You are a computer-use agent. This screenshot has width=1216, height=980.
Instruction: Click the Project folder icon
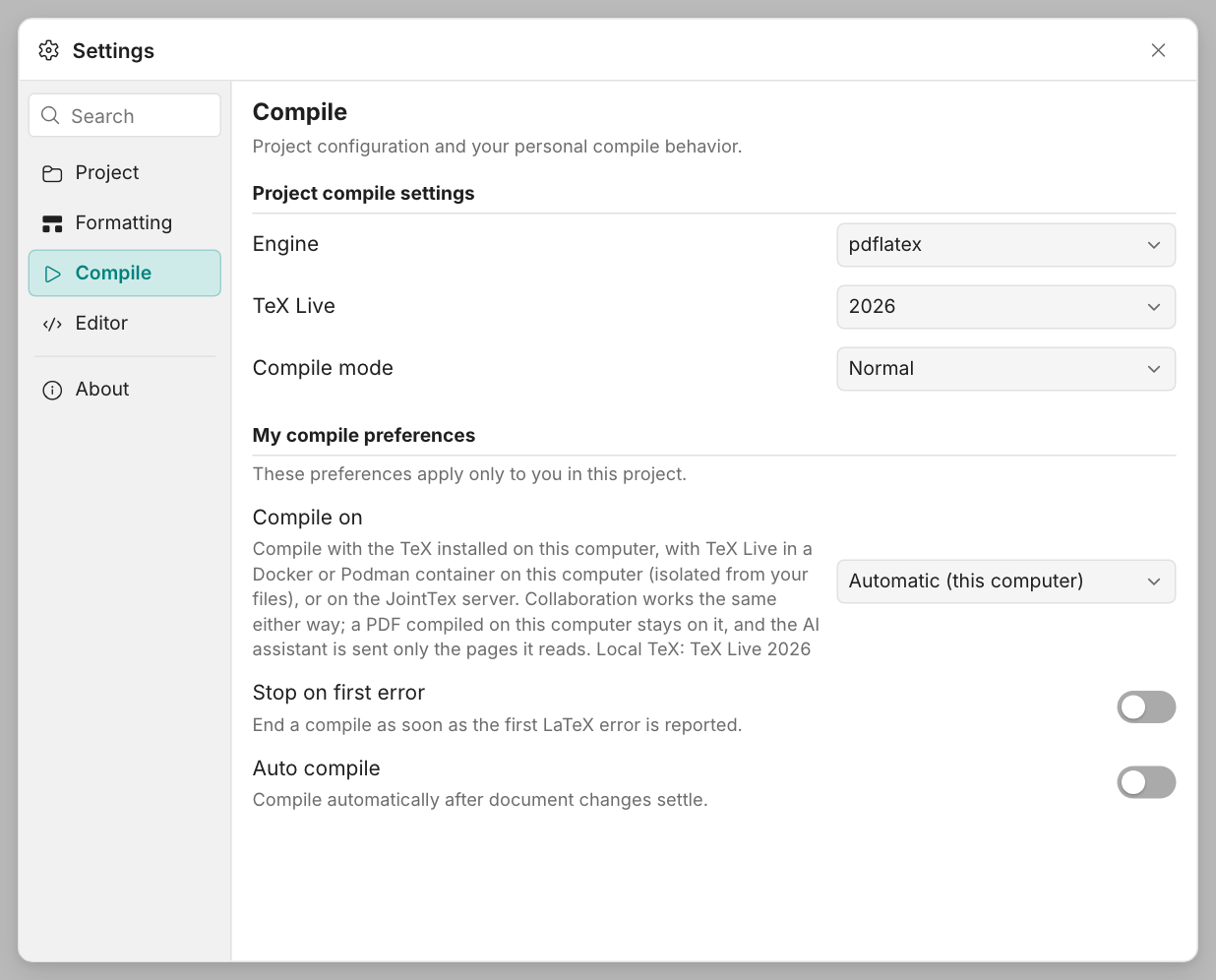pos(52,173)
